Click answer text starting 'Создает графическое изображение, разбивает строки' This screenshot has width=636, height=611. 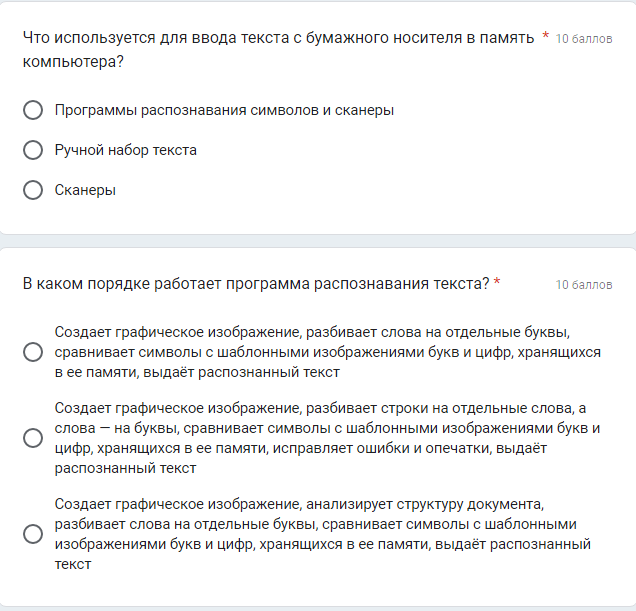point(327,438)
